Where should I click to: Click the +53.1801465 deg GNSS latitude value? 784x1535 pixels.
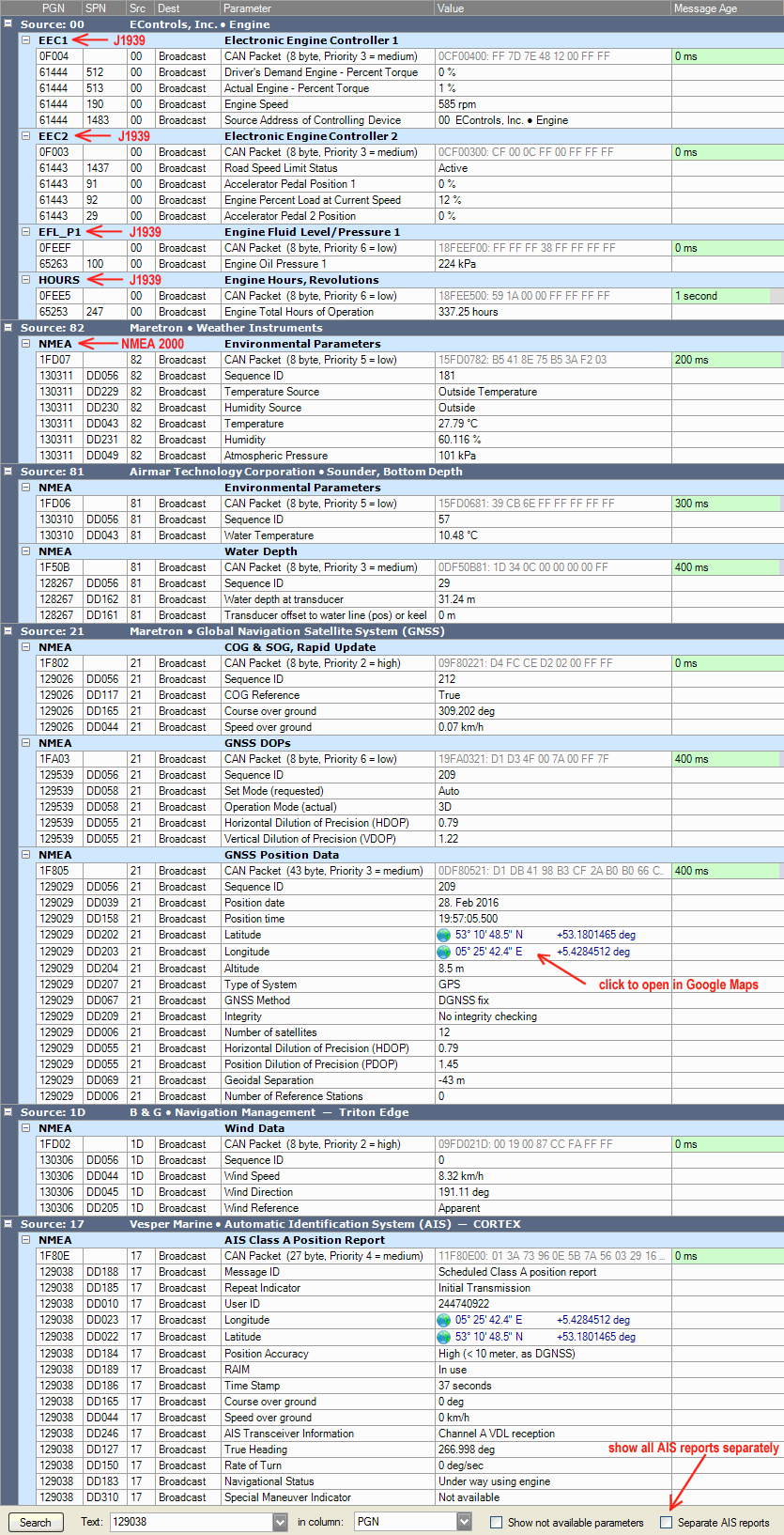coord(595,935)
